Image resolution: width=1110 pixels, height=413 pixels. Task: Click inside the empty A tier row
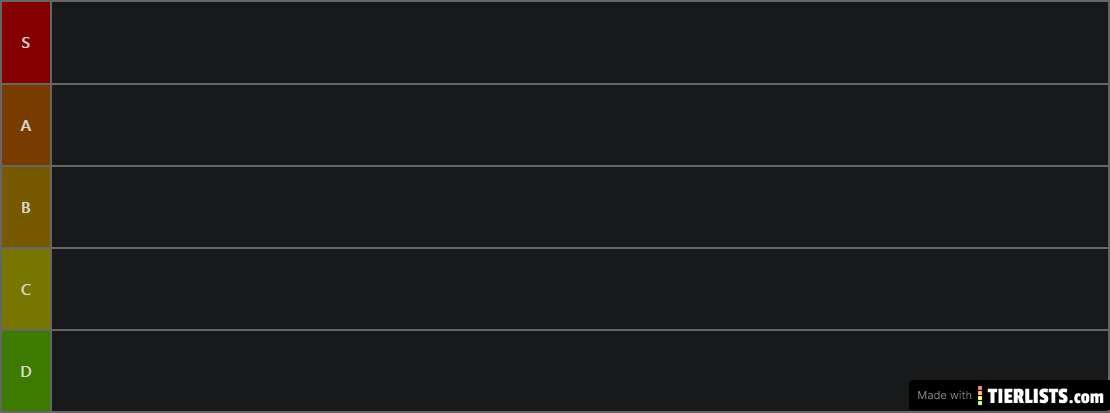click(580, 126)
